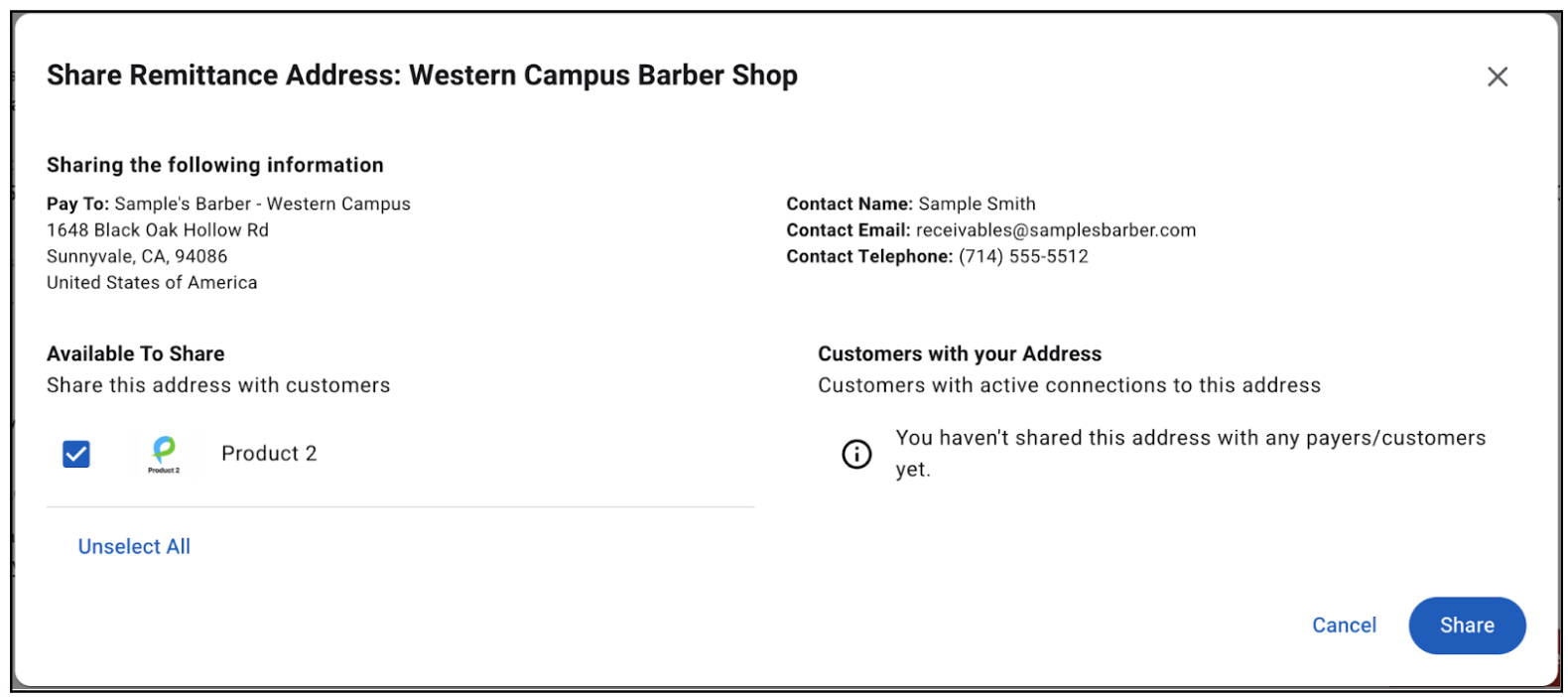Click the haven't shared this address message
Image resolution: width=1568 pixels, height=697 pixels.
pos(1190,439)
